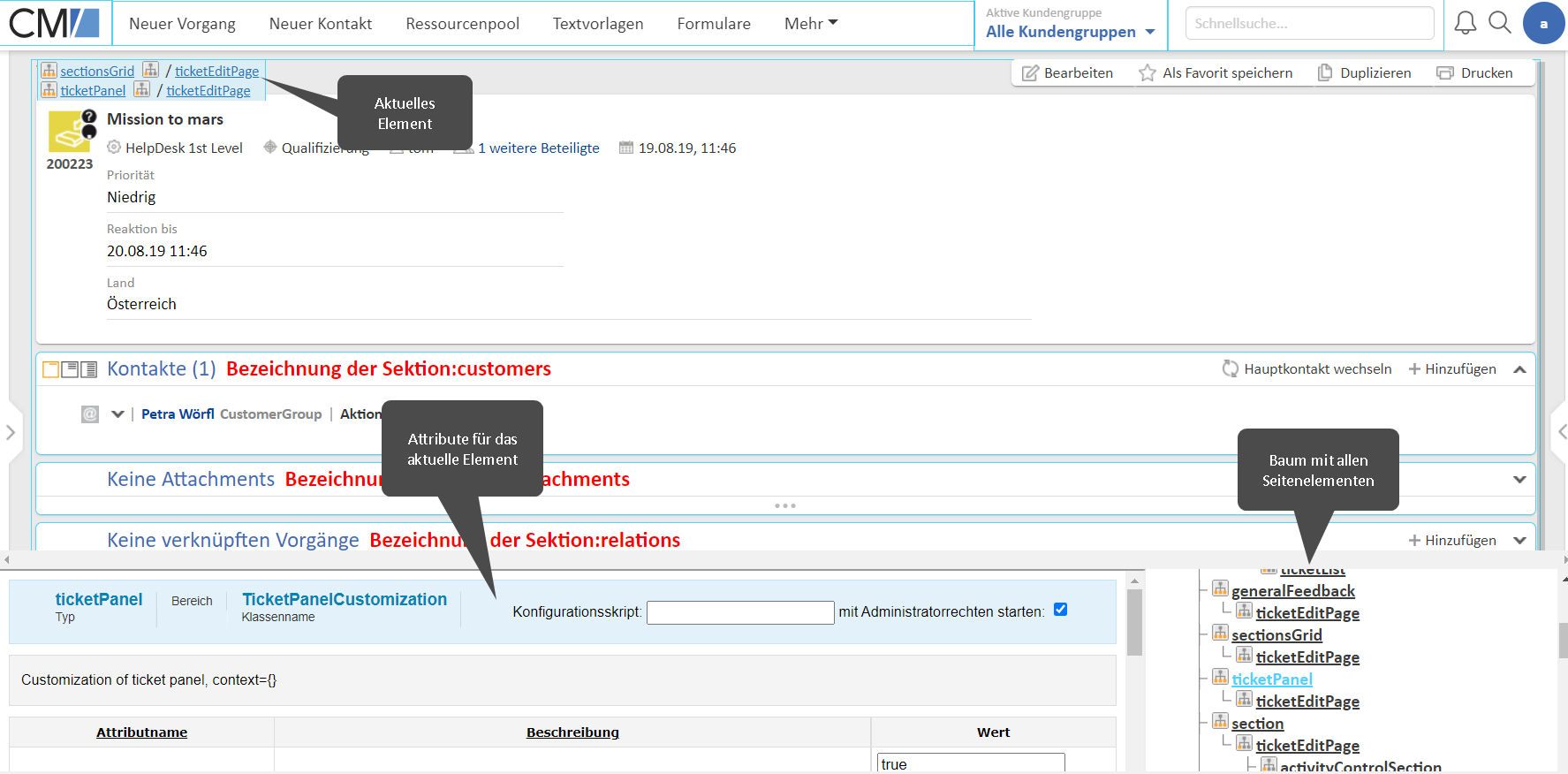The image size is (1568, 774).
Task: Click the @ email icon beside Petra Wörfl
Action: tap(90, 414)
